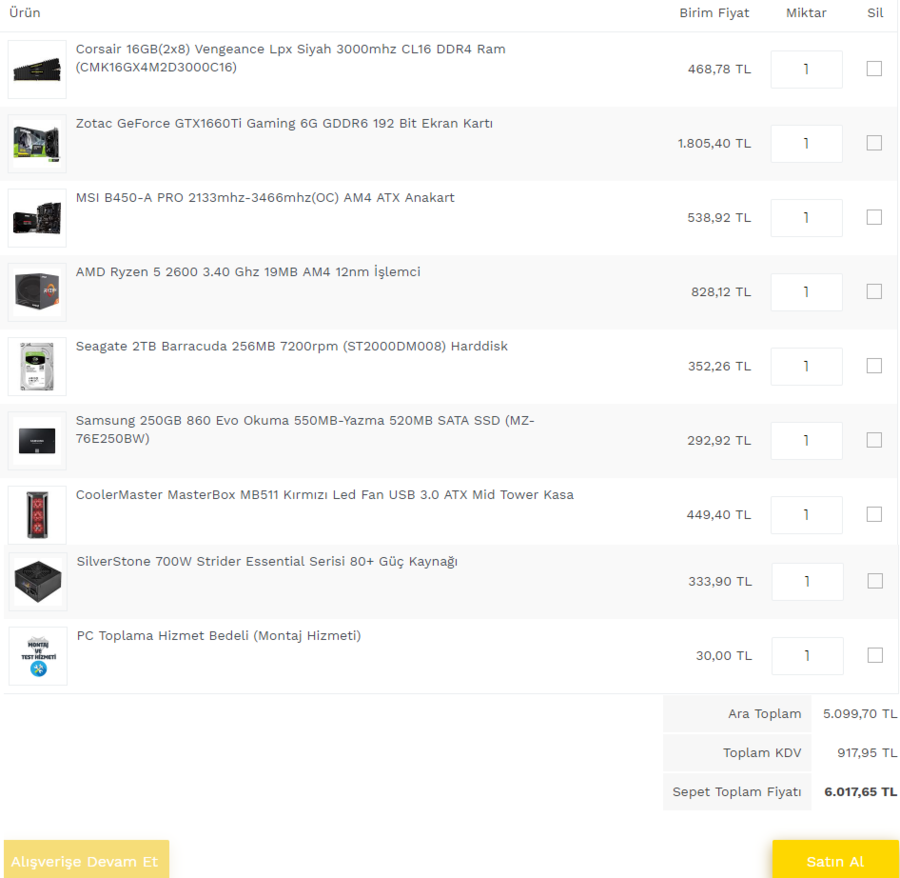
Task: Select the cart total 6.017,65 TL
Action: [x=860, y=792]
